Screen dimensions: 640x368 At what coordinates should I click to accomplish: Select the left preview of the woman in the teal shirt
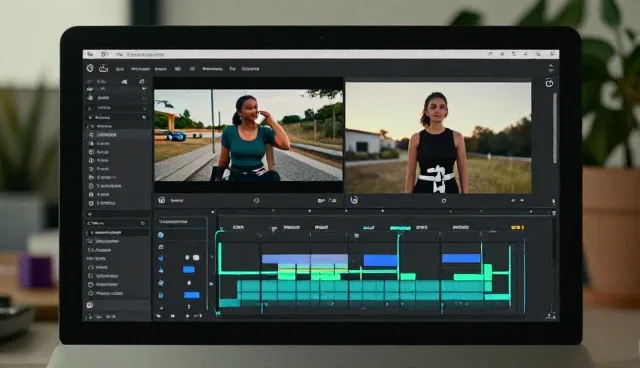[248, 135]
